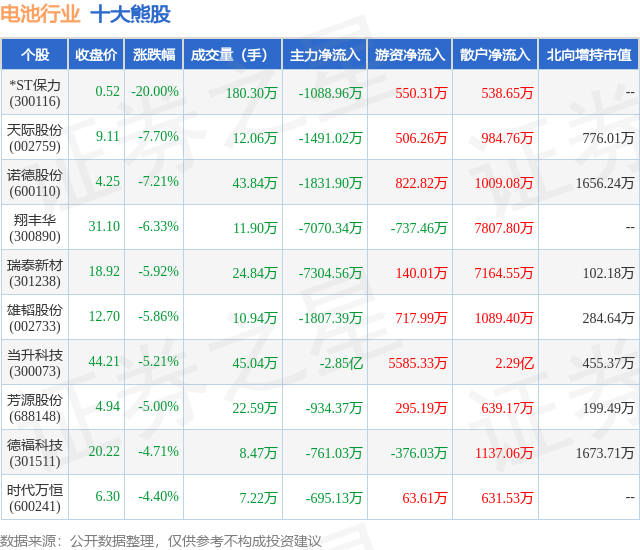640x550 pixels.
Task: Click the 散户净流入 column header
Action: [495, 54]
